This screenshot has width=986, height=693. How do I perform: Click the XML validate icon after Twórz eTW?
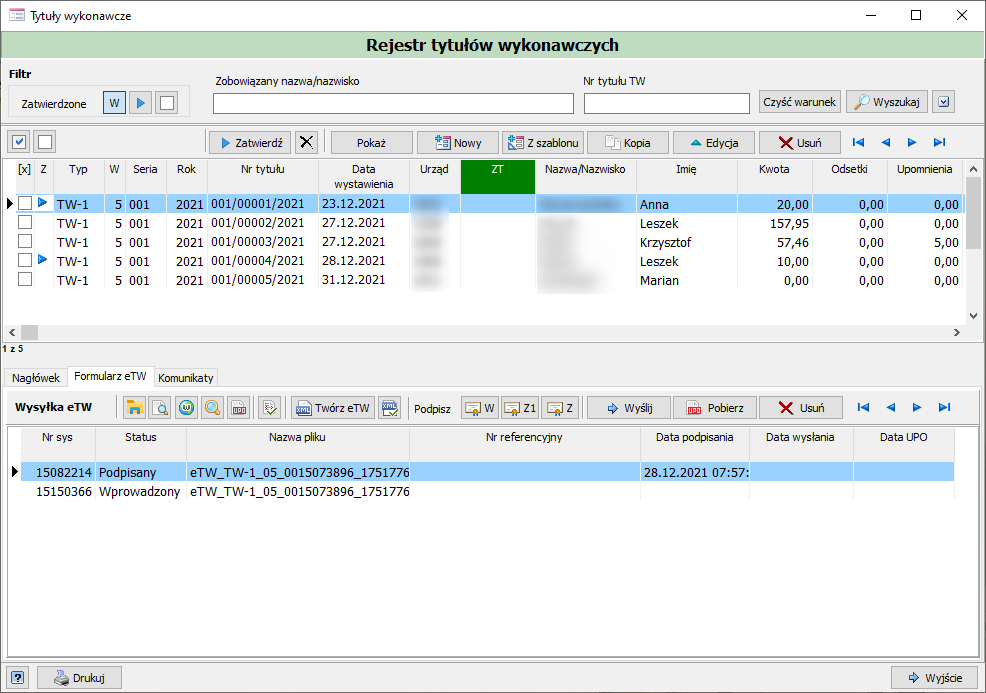(x=390, y=408)
